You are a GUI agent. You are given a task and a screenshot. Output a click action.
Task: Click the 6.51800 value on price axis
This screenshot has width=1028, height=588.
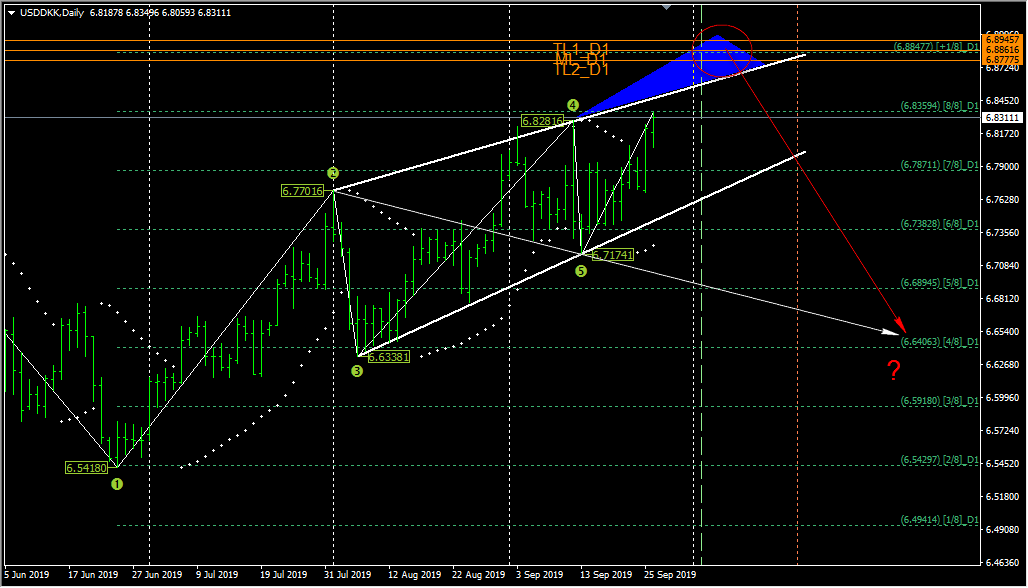1002,496
